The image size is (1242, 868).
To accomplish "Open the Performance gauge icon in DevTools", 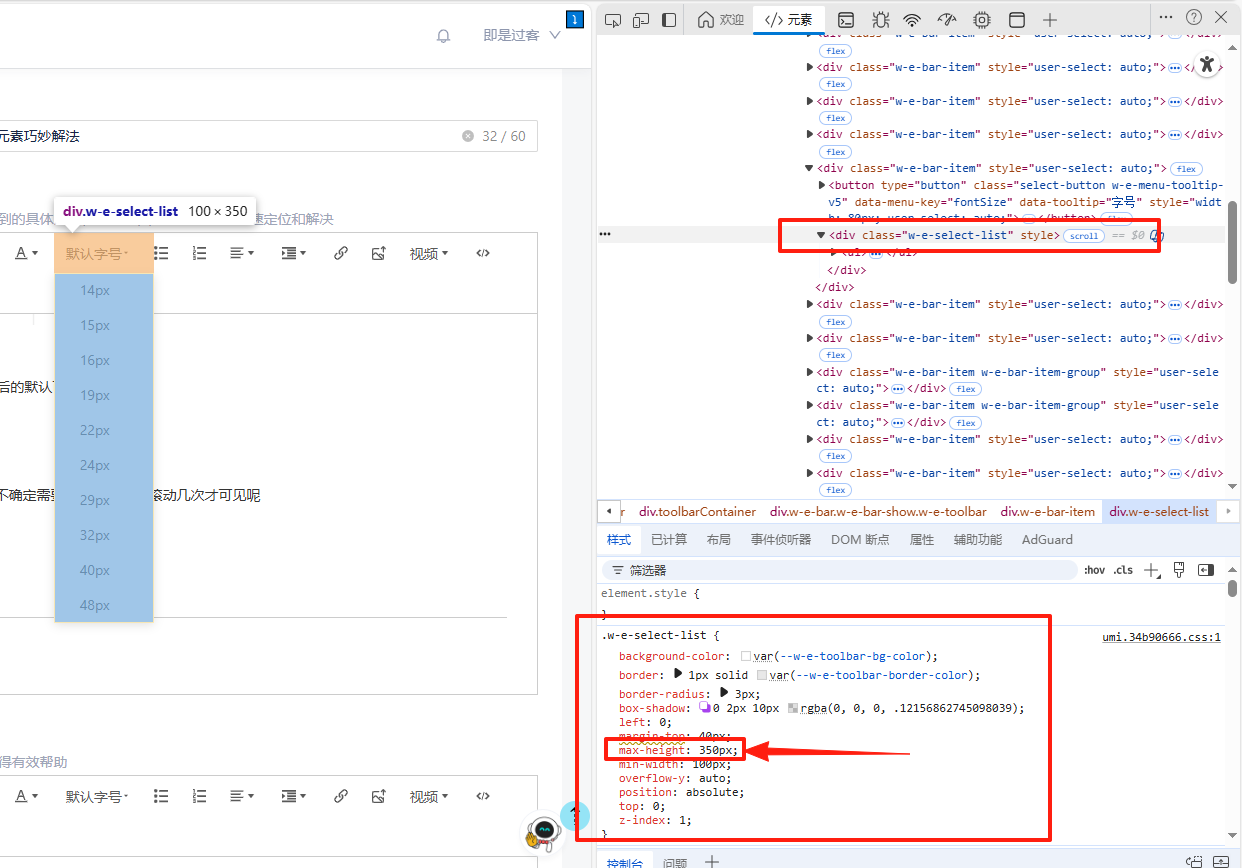I will point(947,20).
